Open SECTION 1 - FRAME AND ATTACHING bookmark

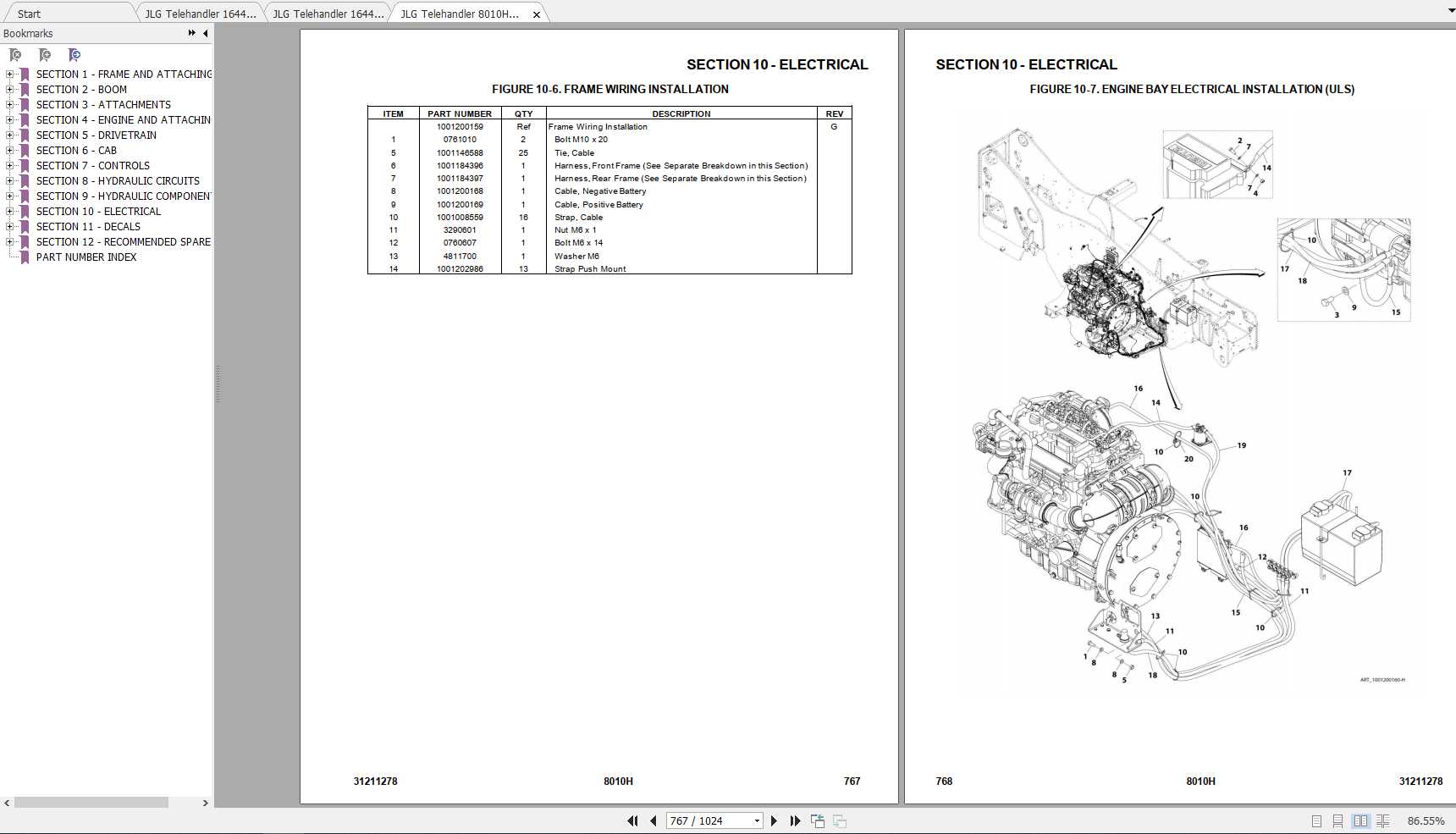point(124,75)
